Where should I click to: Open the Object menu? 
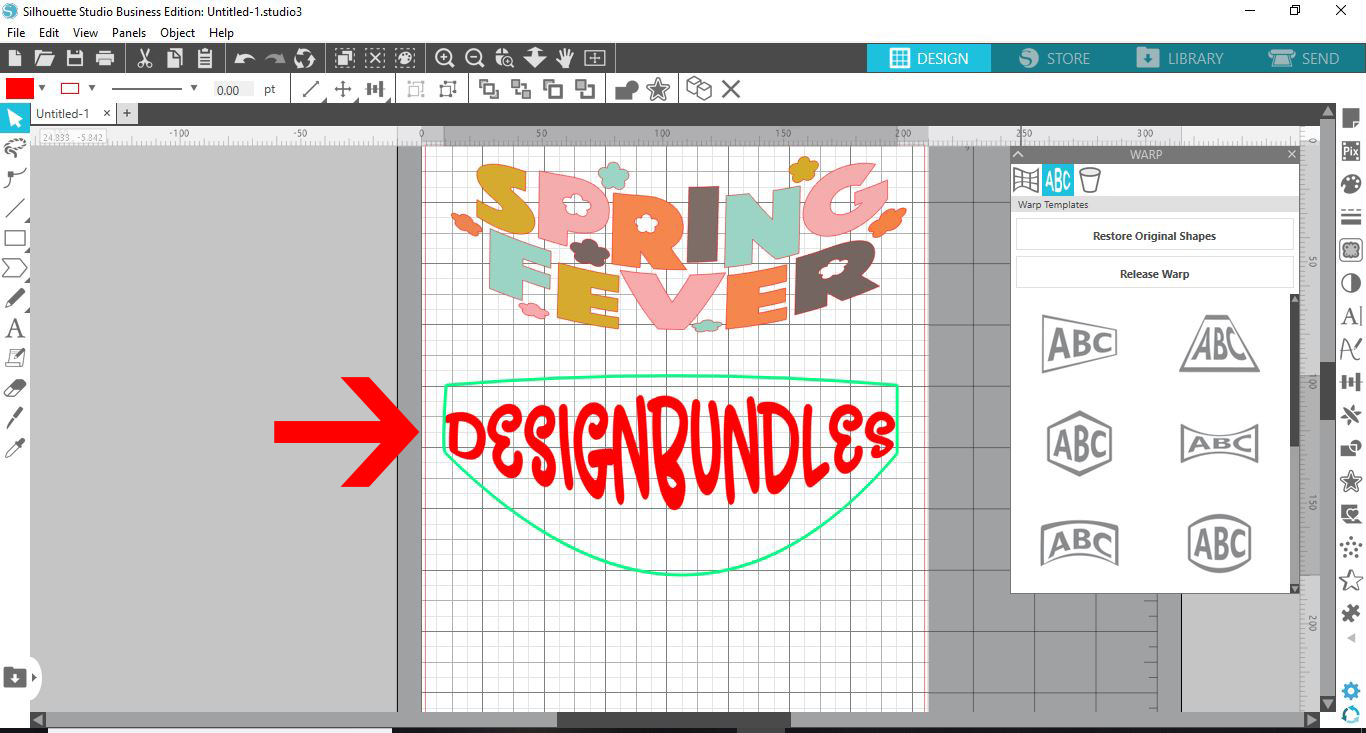click(x=178, y=33)
